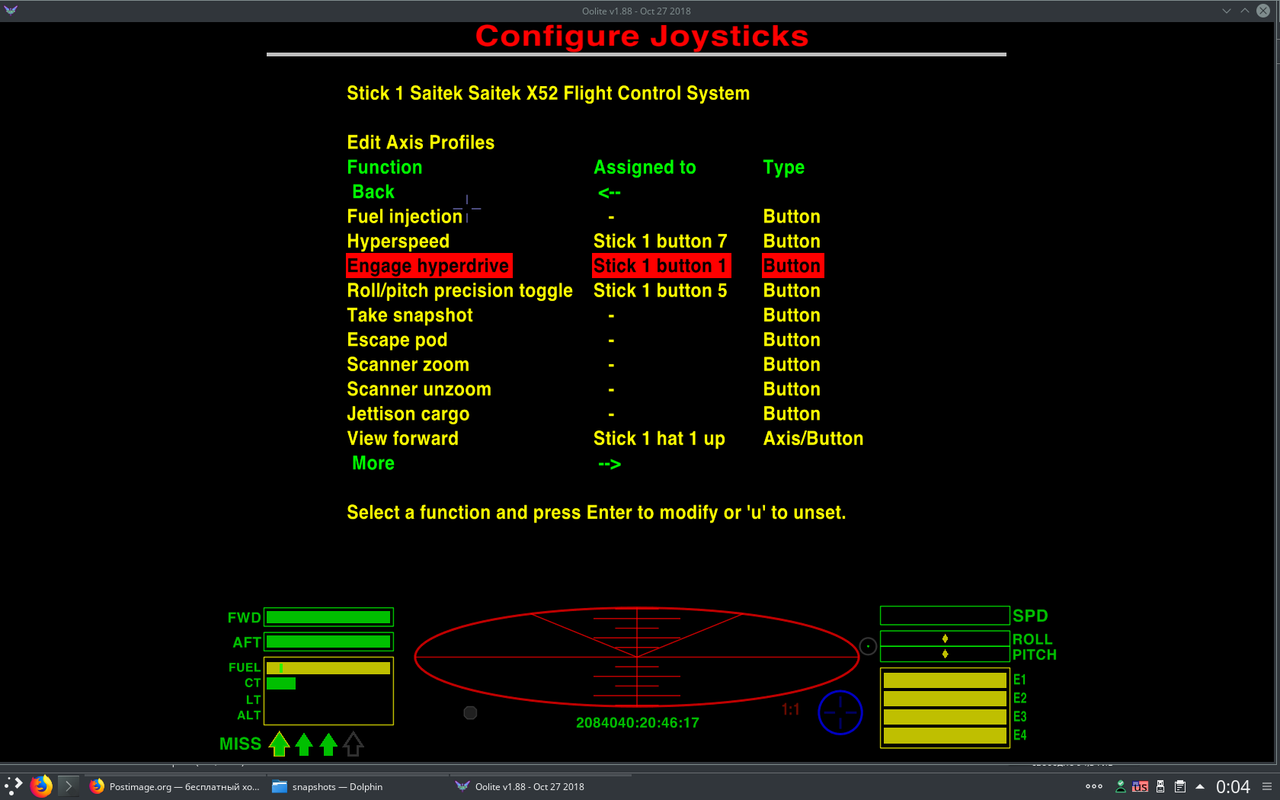The height and width of the screenshot is (800, 1280).
Task: Select the Back row
Action: tap(373, 192)
